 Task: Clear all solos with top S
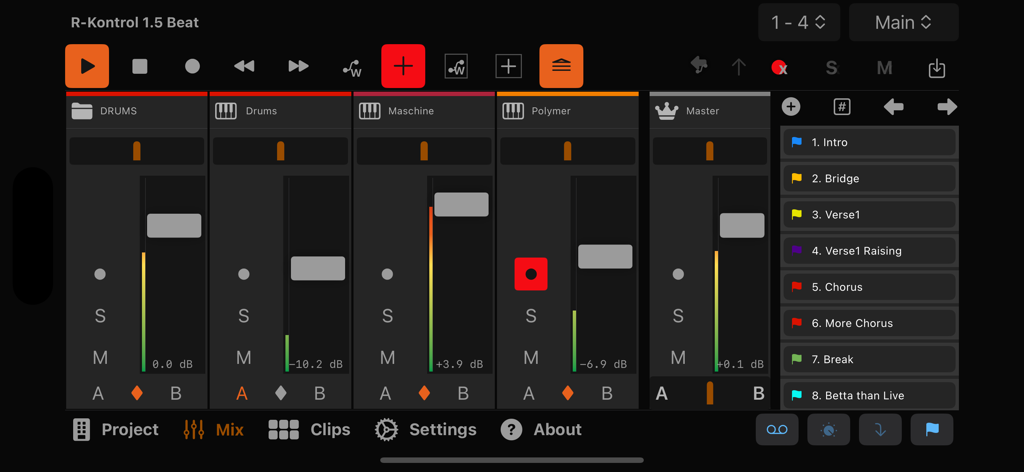tap(831, 68)
